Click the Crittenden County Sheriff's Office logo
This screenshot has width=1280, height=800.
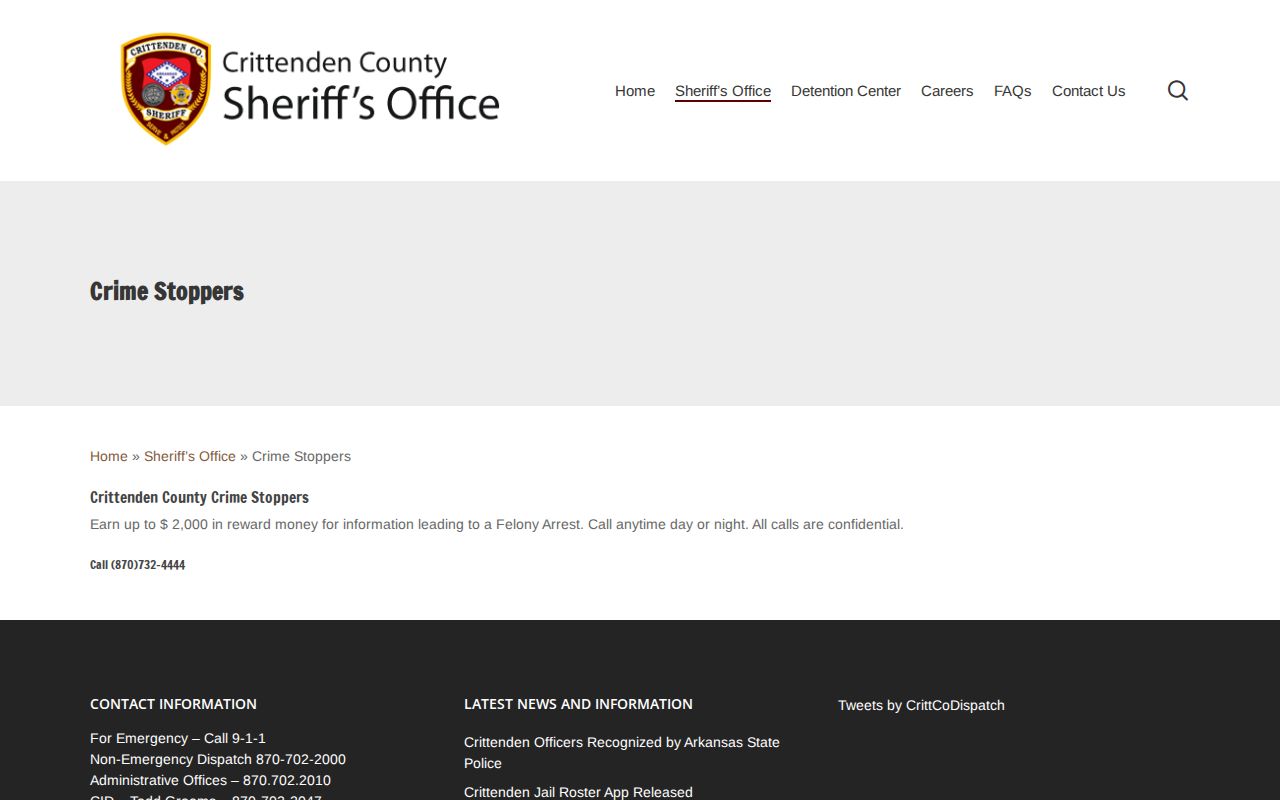click(309, 90)
